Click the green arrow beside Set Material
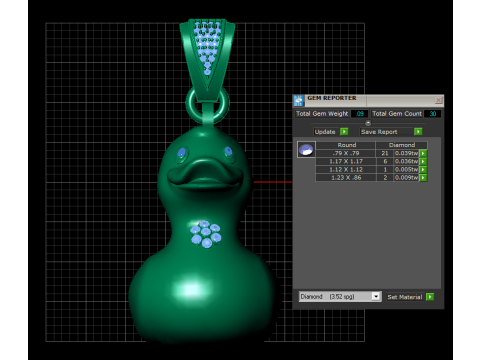 pyautogui.click(x=430, y=297)
